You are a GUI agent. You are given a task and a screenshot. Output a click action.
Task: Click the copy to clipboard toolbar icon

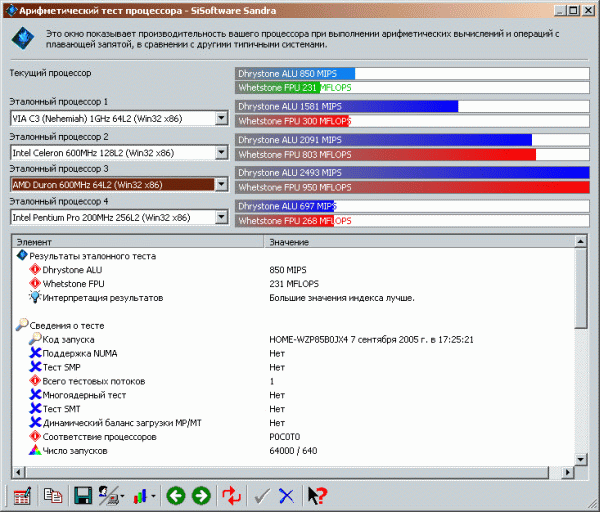click(53, 496)
